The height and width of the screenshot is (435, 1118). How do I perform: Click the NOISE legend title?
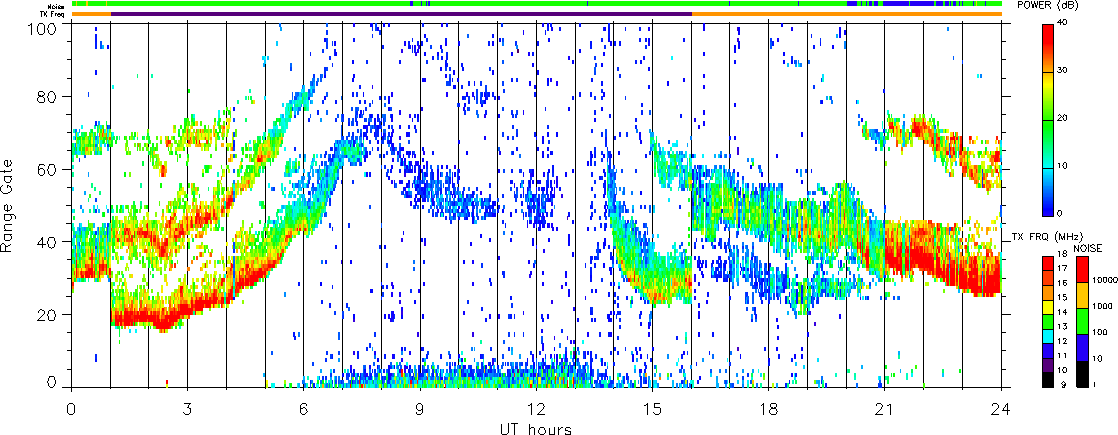1087,248
